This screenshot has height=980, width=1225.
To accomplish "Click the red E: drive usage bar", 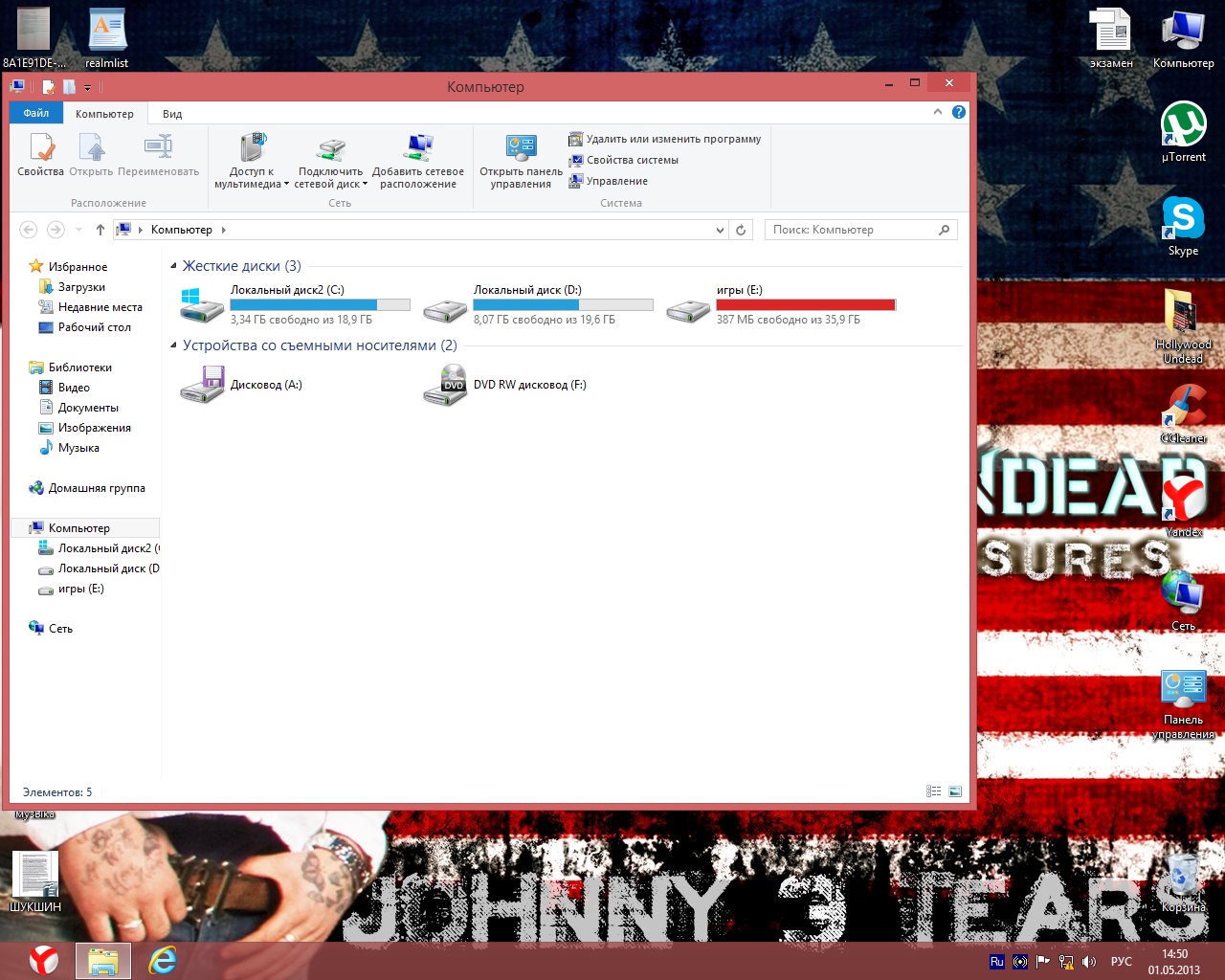I will click(806, 305).
